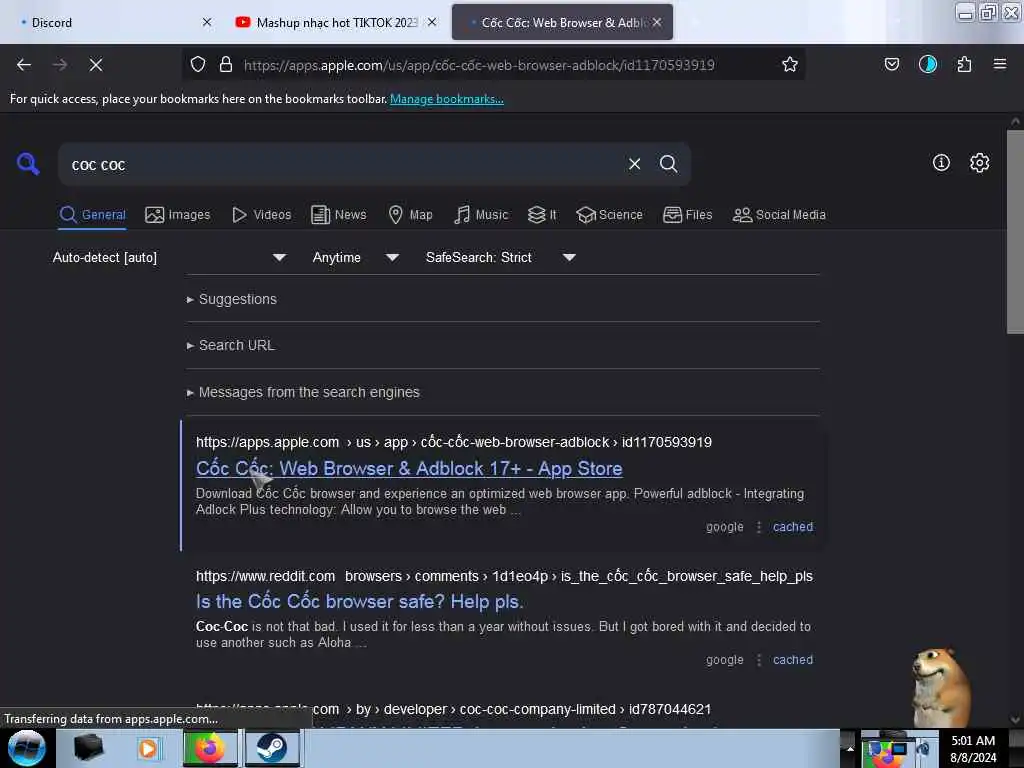Viewport: 1024px width, 768px height.
Task: Open search preferences gear icon
Action: tap(979, 163)
